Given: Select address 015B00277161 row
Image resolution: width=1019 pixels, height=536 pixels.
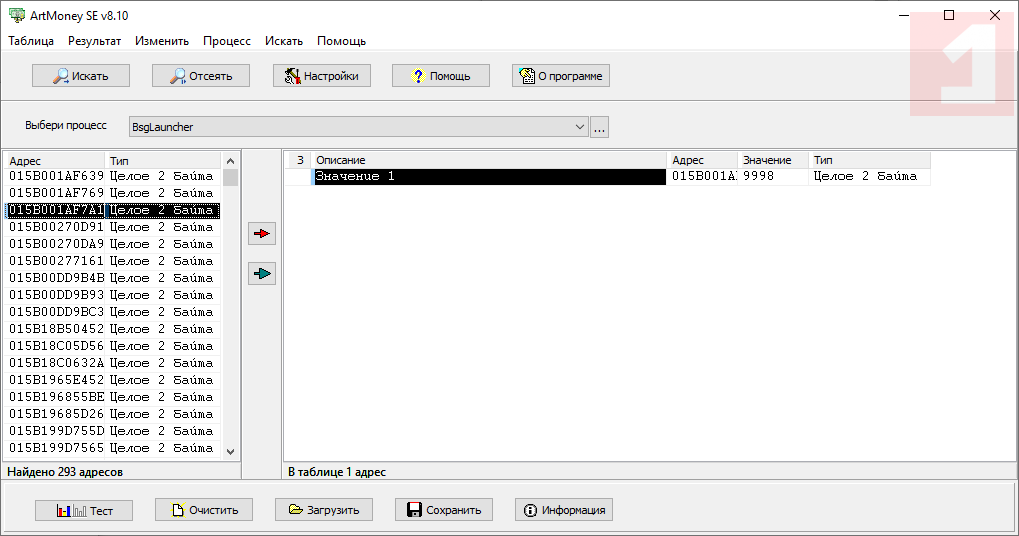Looking at the screenshot, I should (113, 261).
